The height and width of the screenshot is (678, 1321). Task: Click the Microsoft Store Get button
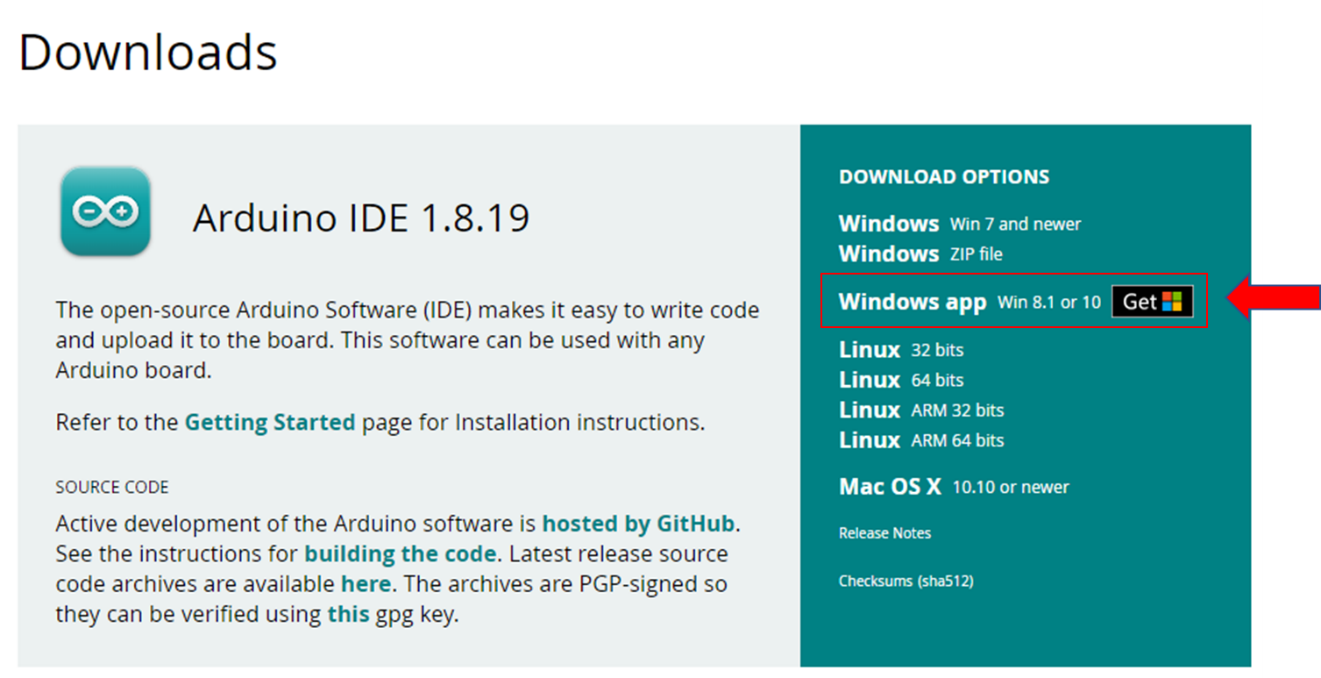pyautogui.click(x=1152, y=301)
